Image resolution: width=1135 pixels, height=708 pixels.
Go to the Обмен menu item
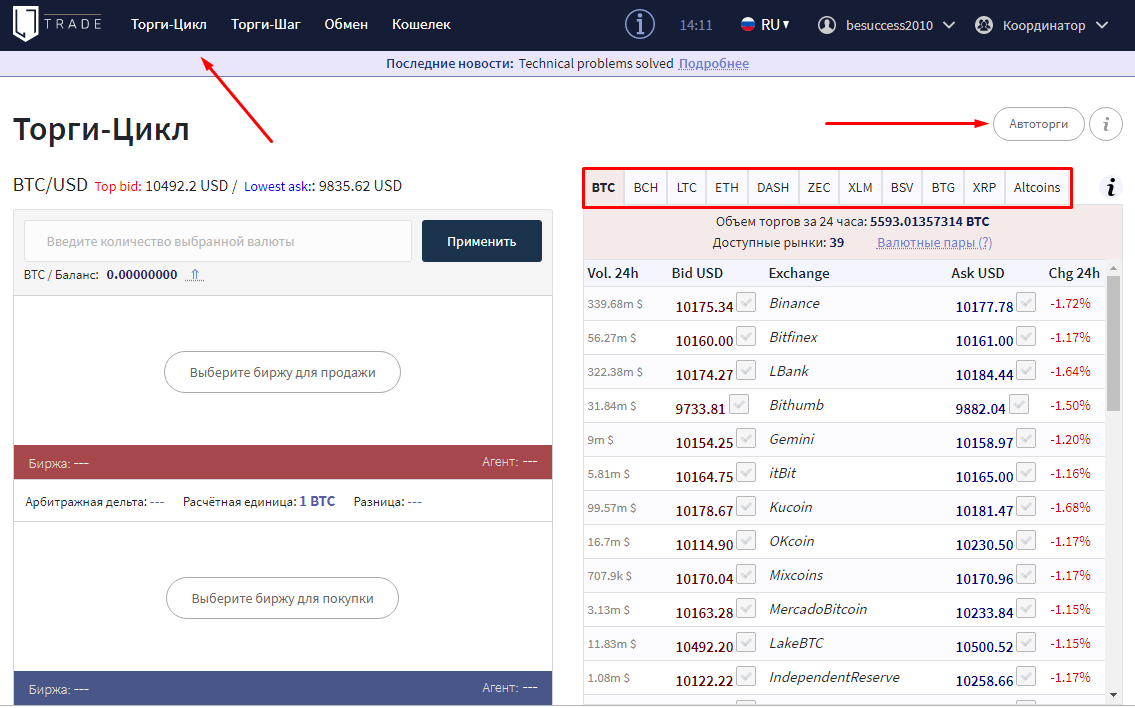346,25
